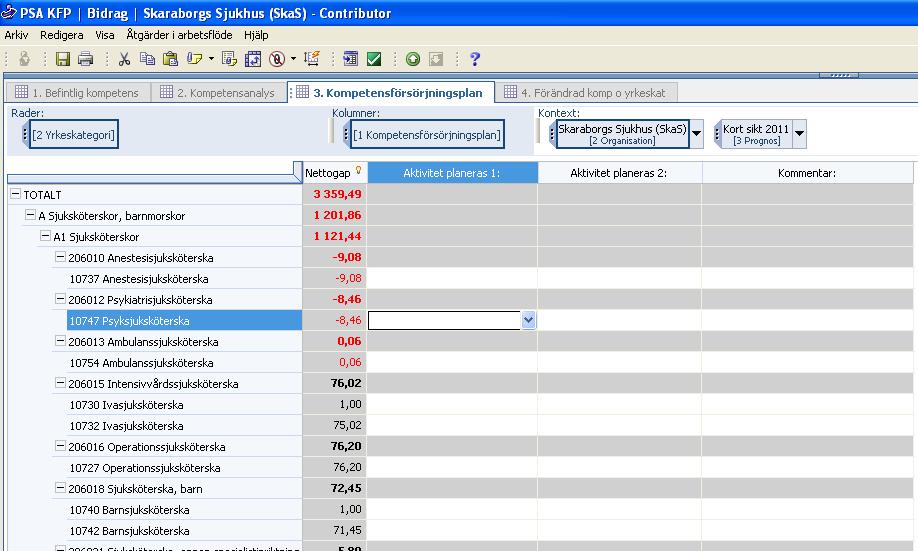The height and width of the screenshot is (551, 918).
Task: Collapse 206018 Sjuksköterska, barn node
Action: pos(60,488)
